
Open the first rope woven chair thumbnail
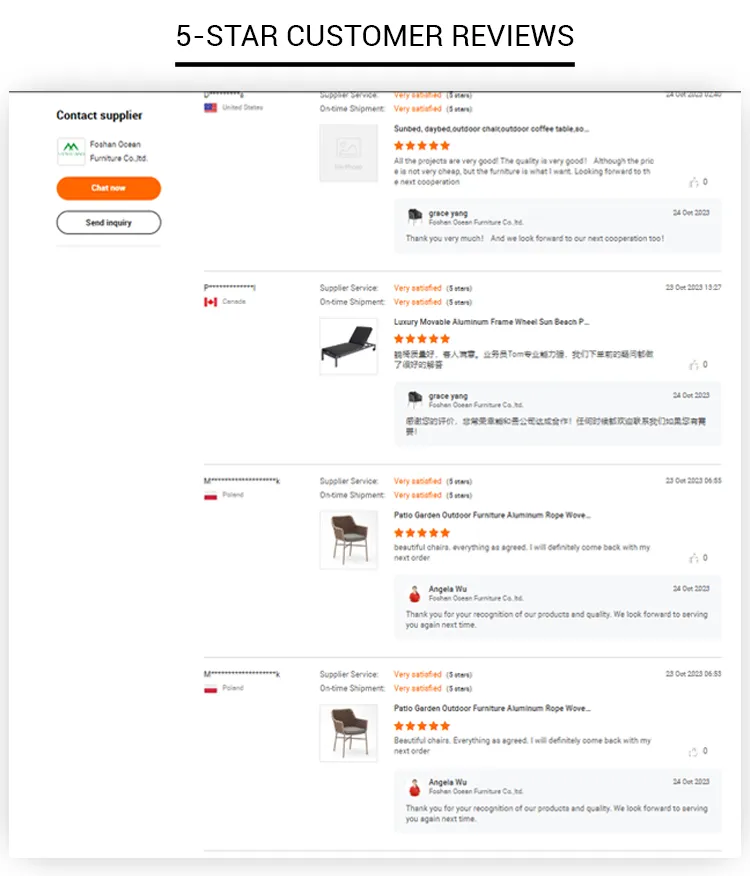[348, 540]
